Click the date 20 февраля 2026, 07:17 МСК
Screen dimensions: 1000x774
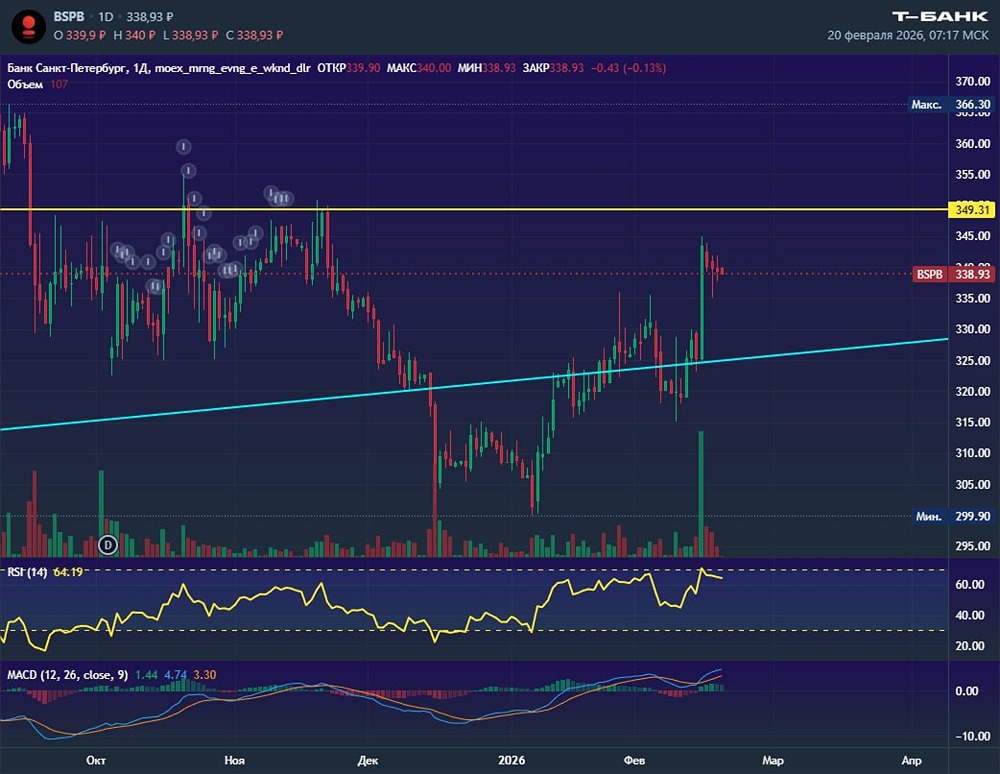[908, 35]
